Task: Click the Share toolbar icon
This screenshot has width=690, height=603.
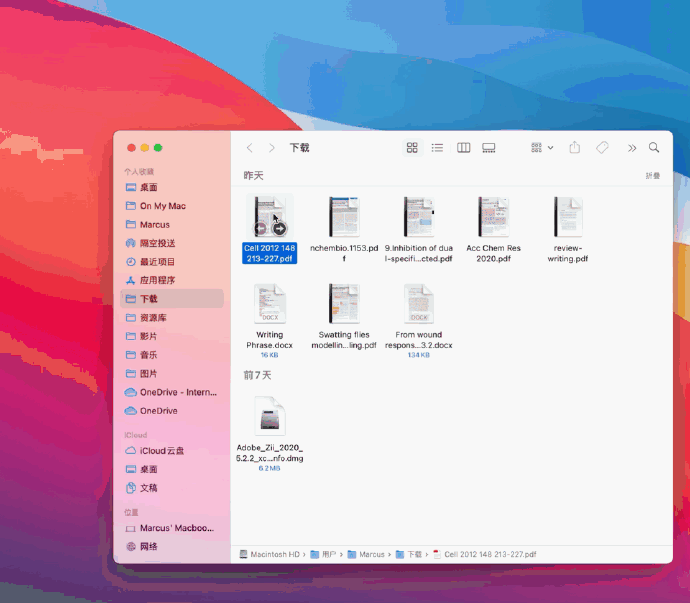Action: coord(575,147)
